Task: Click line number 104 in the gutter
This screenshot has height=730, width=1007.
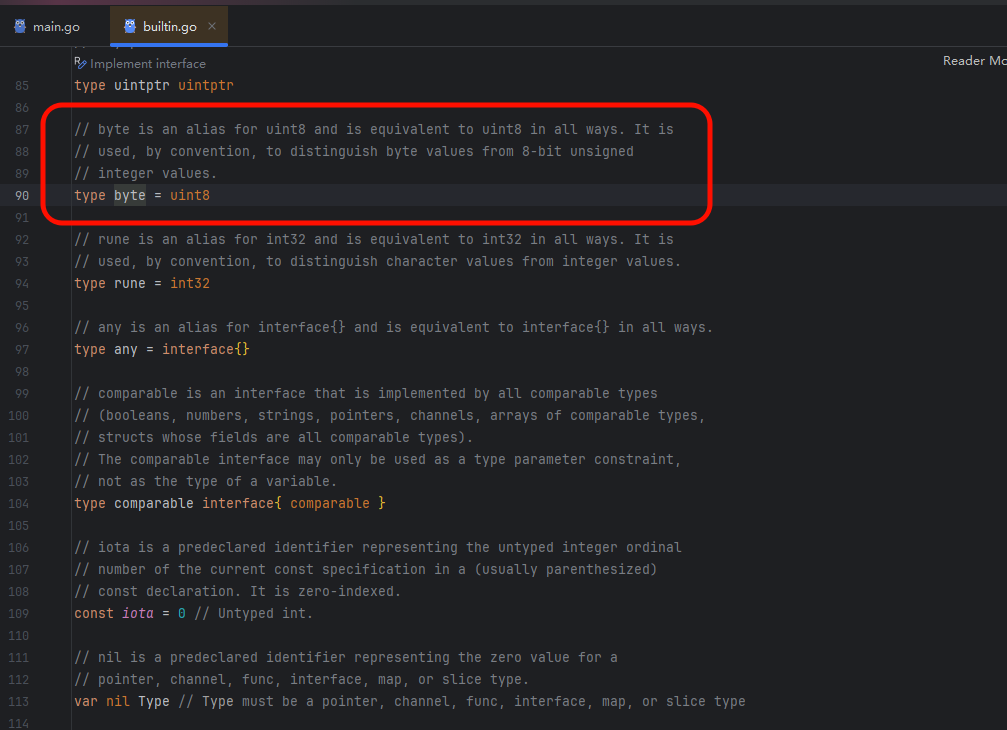Action: click(21, 503)
